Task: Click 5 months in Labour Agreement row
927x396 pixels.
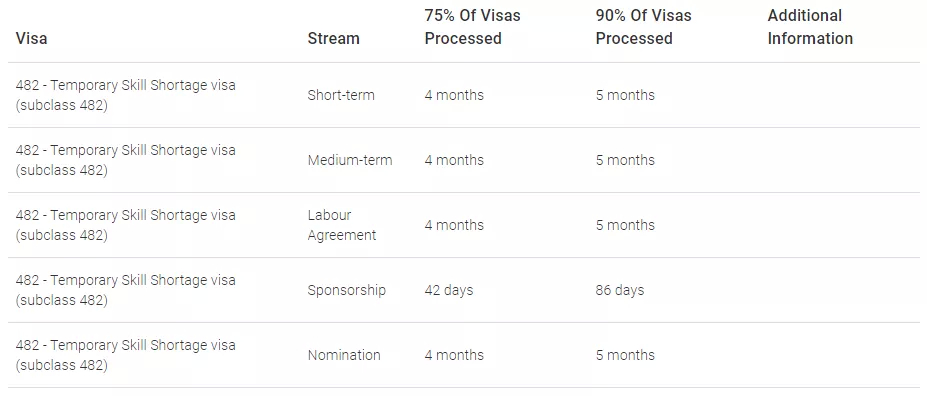Action: [625, 225]
